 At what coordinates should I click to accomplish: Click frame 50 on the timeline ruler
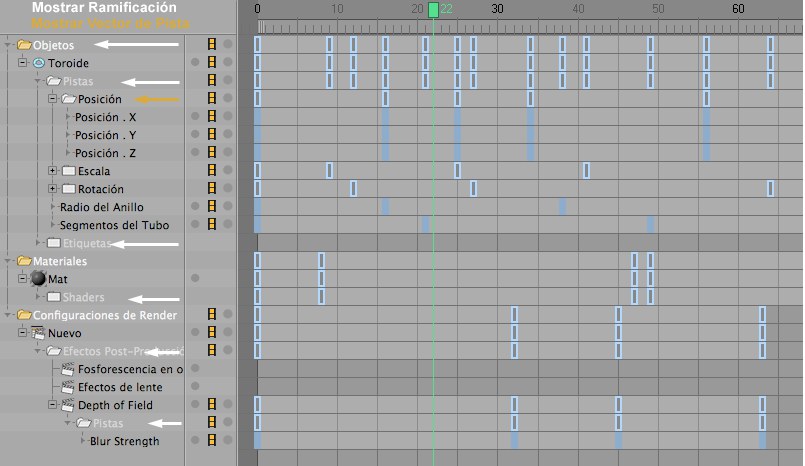658,10
